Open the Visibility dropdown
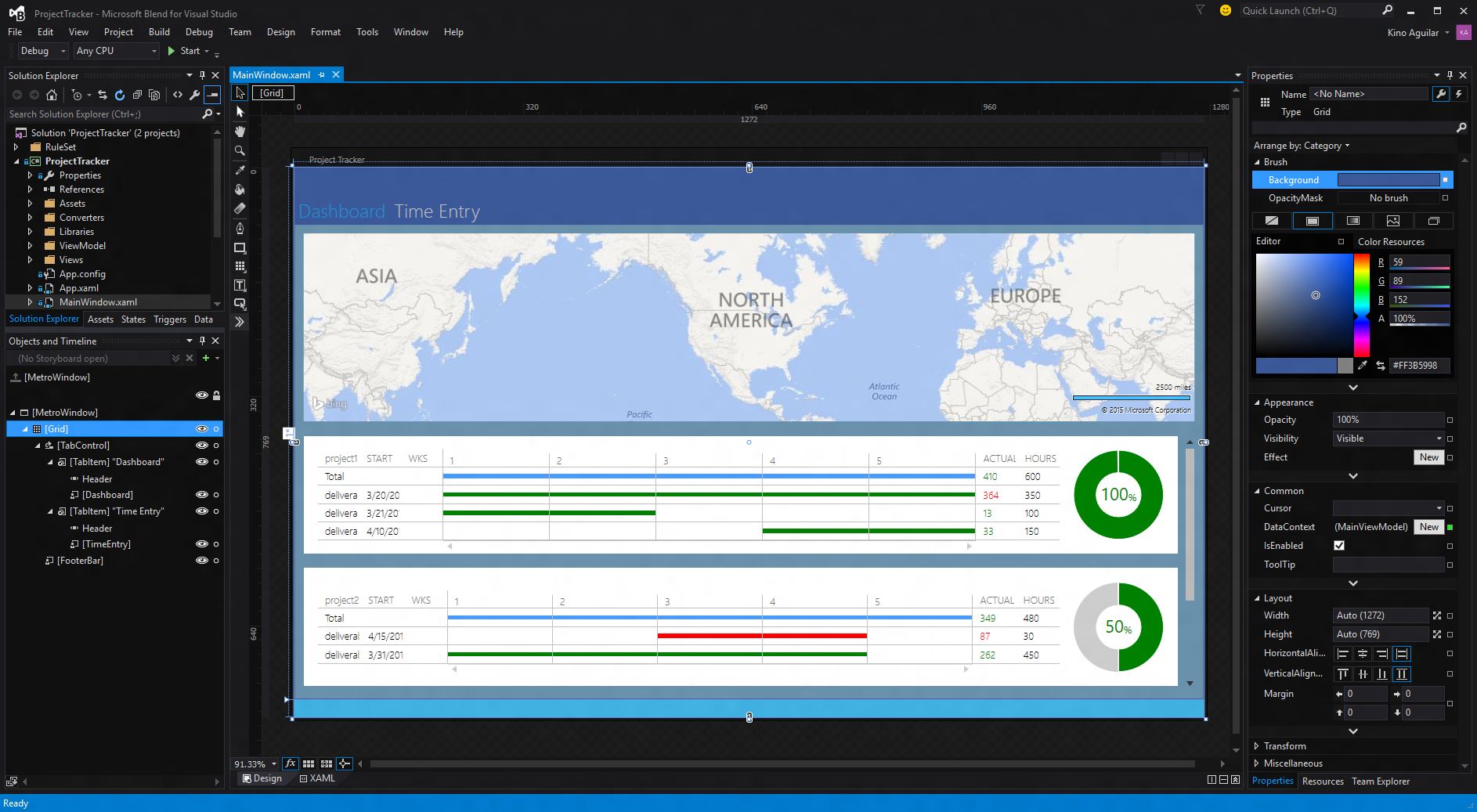Image resolution: width=1477 pixels, height=812 pixels. pos(1388,438)
